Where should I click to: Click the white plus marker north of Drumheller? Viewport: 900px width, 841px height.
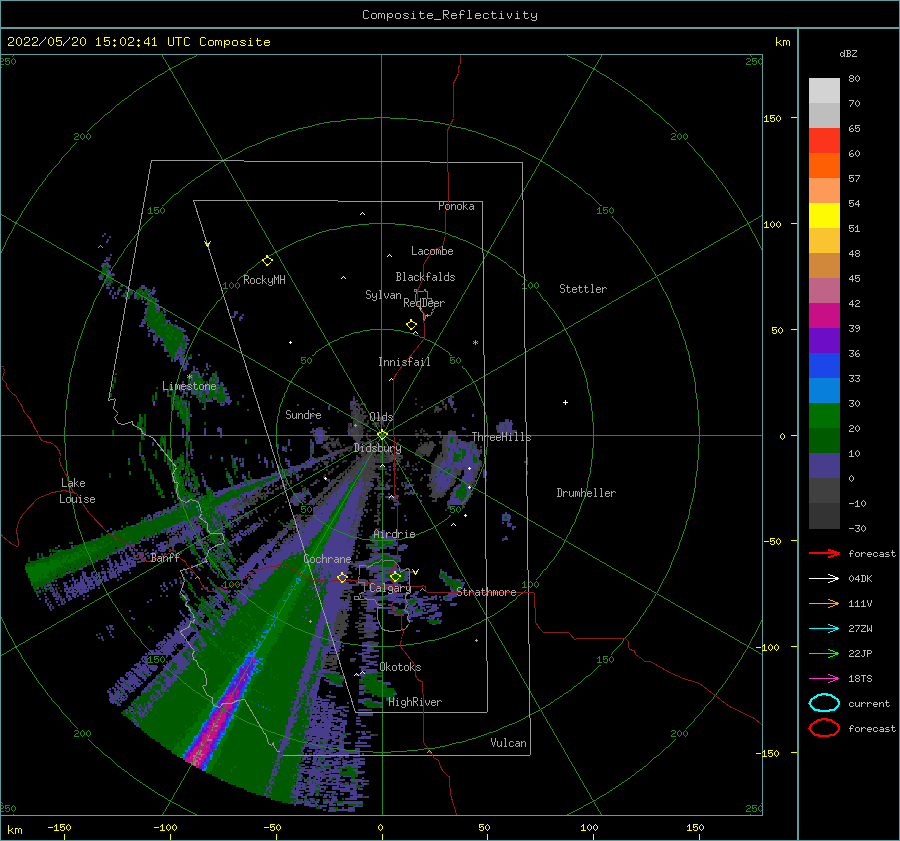pos(565,402)
